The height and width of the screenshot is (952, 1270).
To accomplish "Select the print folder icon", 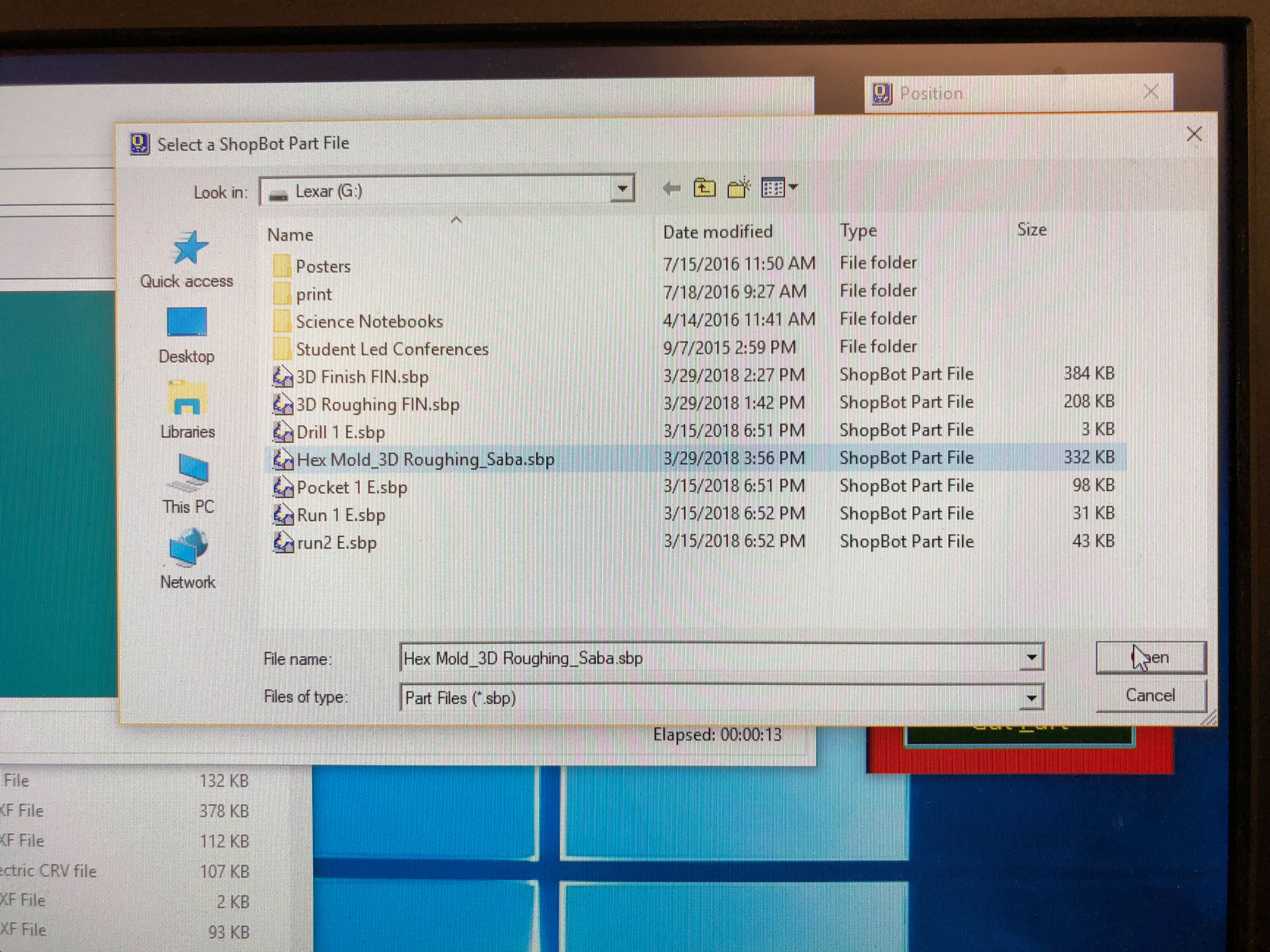I will pos(282,294).
